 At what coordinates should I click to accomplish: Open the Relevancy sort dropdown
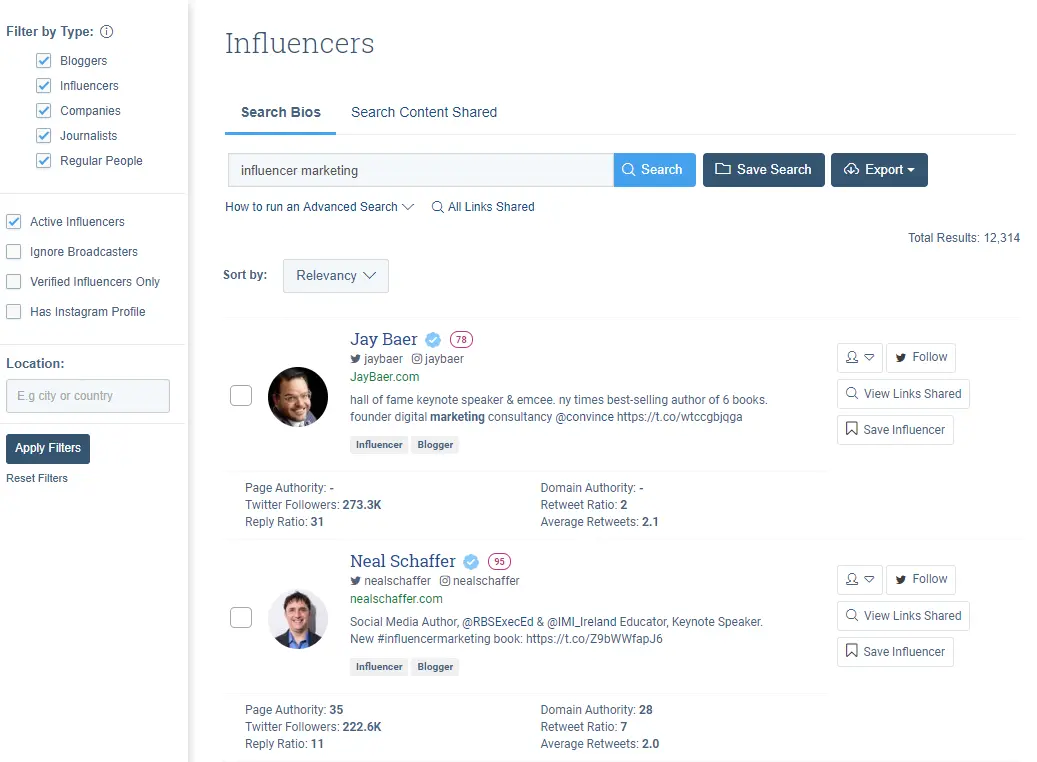(336, 276)
